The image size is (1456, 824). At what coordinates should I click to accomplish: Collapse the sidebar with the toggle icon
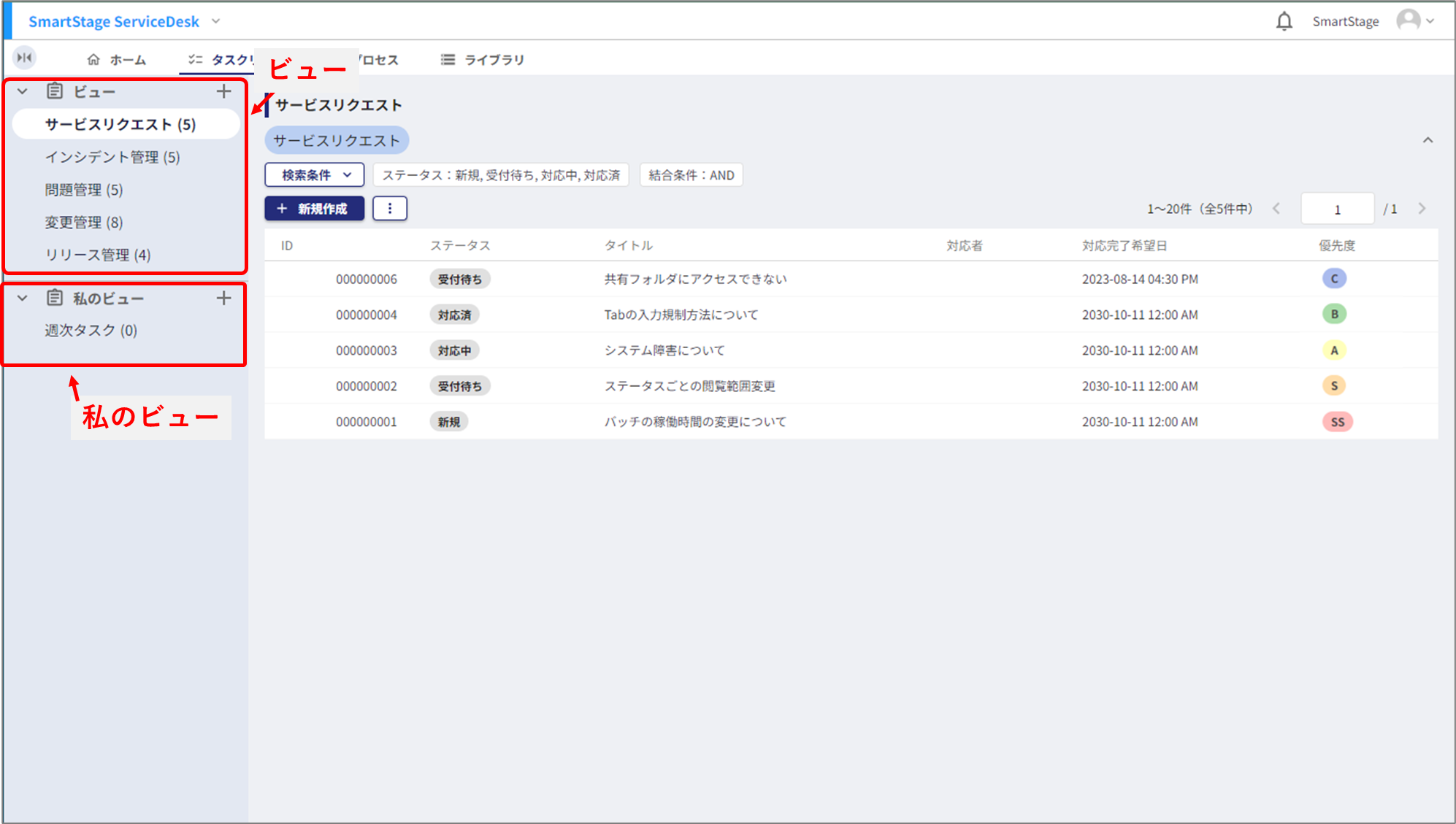click(x=25, y=58)
